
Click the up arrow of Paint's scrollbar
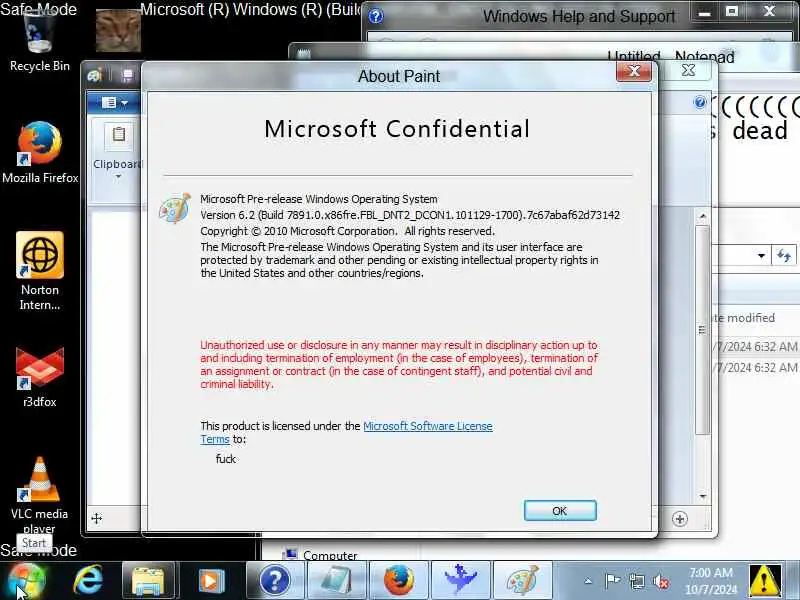tap(703, 216)
